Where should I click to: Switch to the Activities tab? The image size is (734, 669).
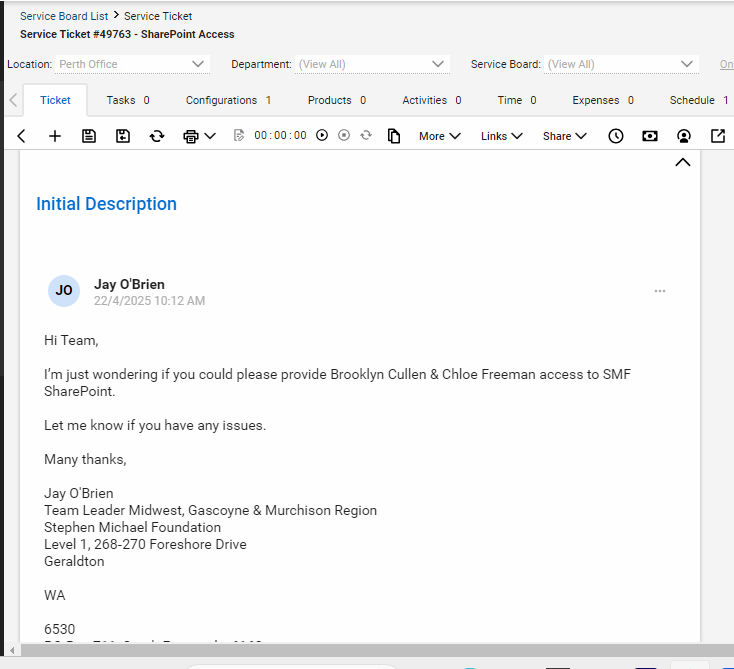(432, 100)
